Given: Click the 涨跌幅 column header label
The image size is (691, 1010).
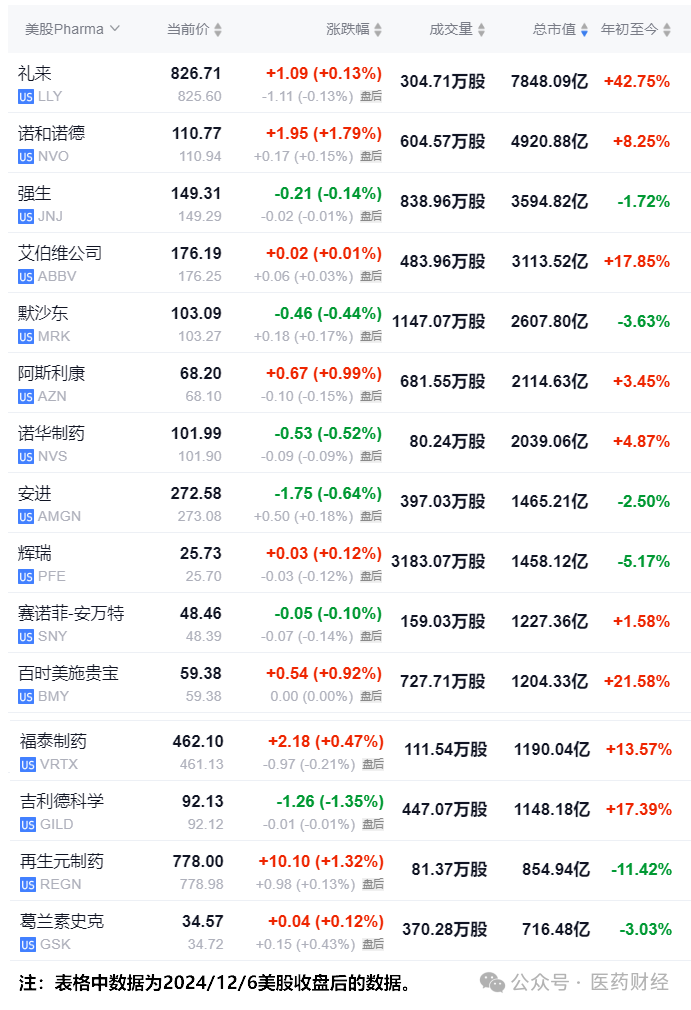Looking at the screenshot, I should pyautogui.click(x=346, y=30).
